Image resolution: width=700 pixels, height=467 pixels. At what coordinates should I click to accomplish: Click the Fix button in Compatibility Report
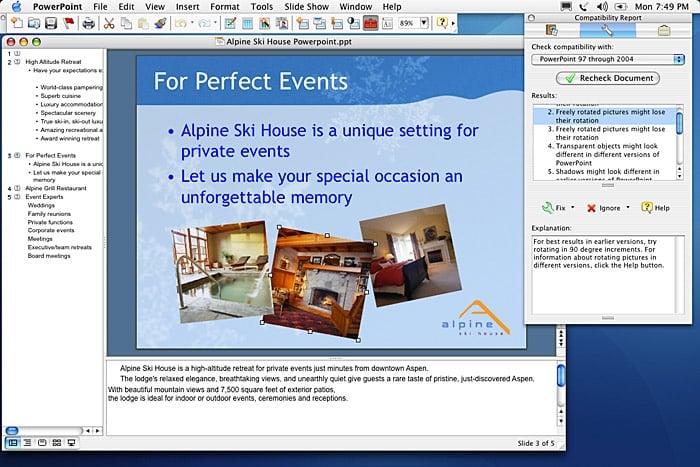coord(554,208)
